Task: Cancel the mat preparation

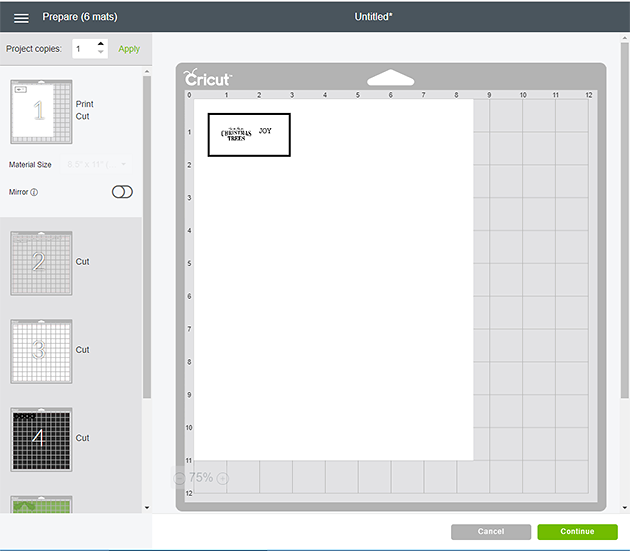Action: click(491, 531)
